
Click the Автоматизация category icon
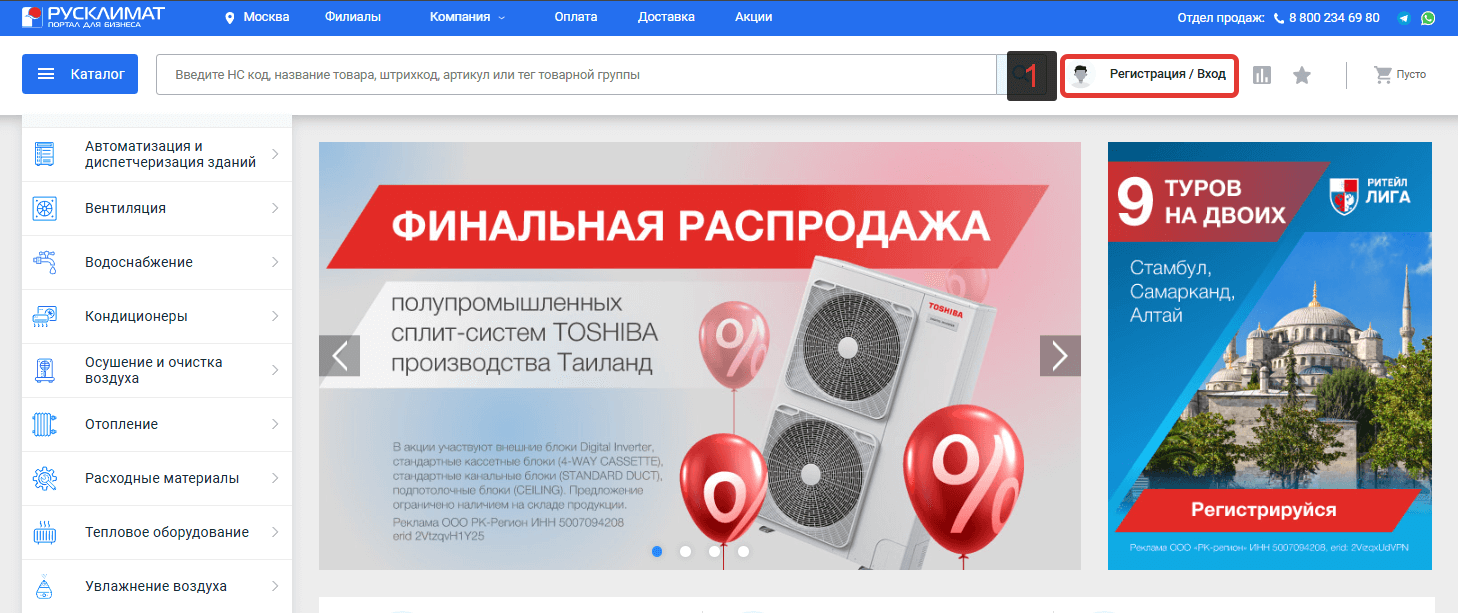(45, 154)
